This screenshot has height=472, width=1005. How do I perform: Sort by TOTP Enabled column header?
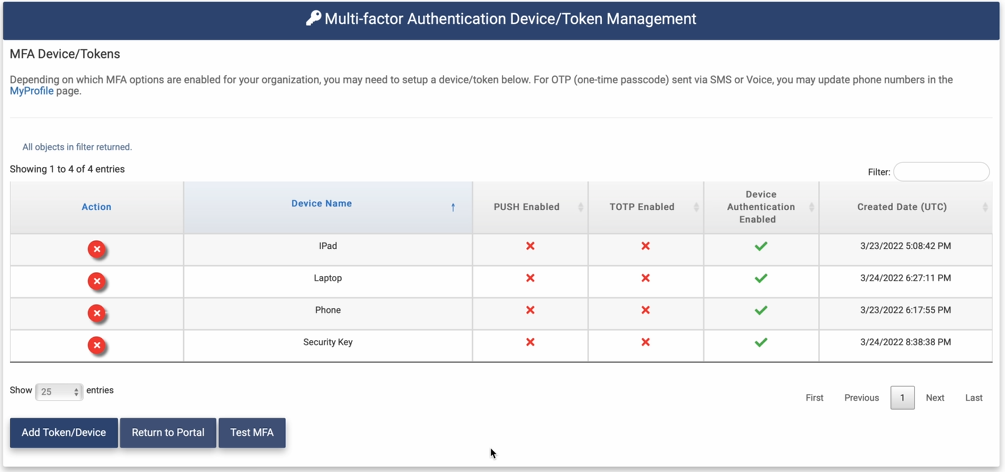click(642, 207)
